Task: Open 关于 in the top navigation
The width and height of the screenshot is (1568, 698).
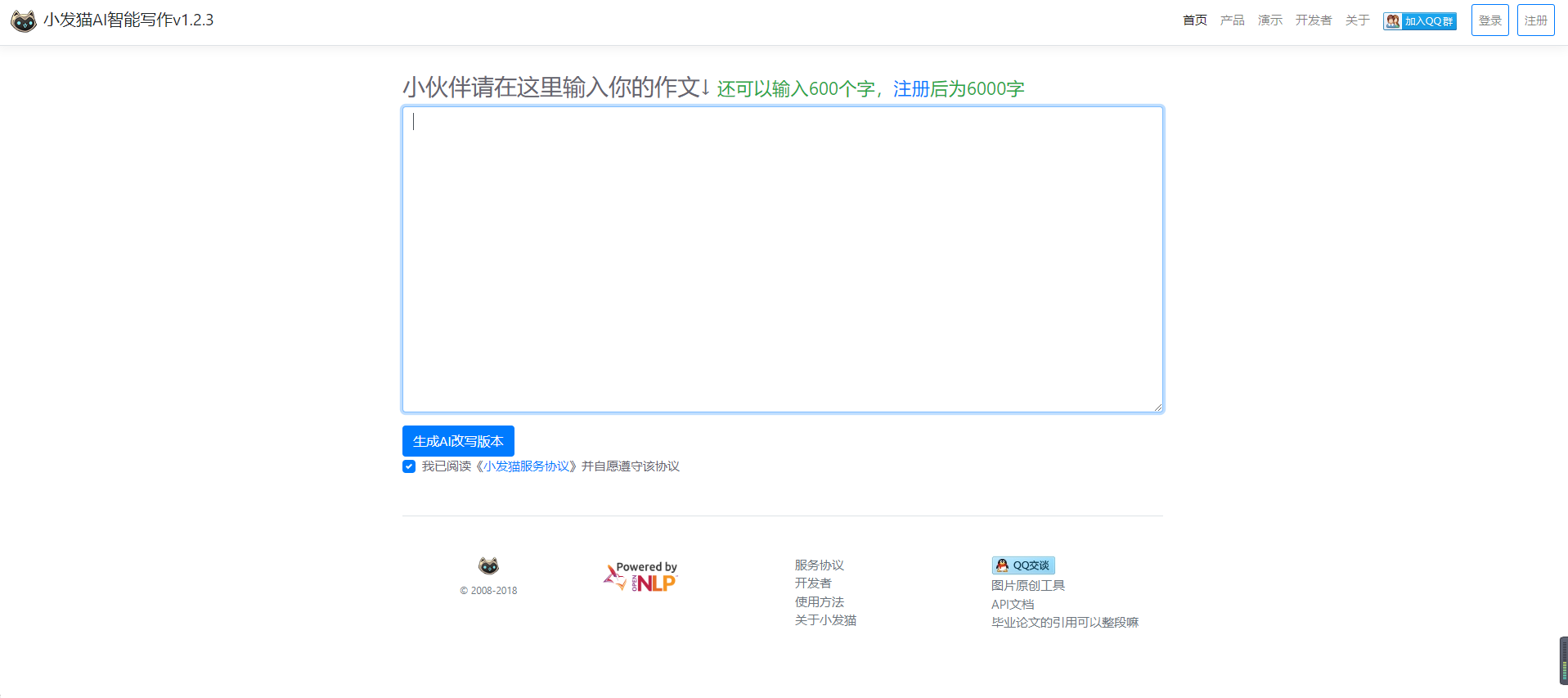Action: click(x=1357, y=20)
